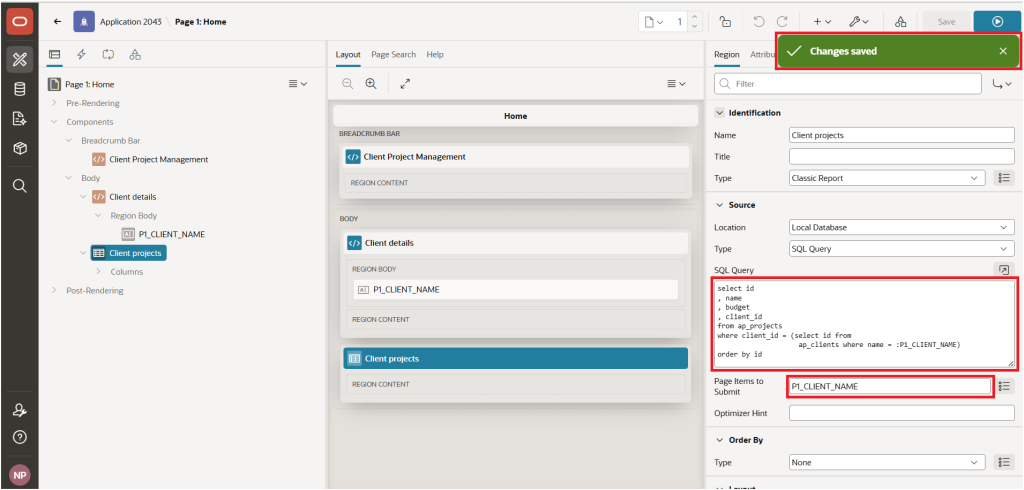The width and height of the screenshot is (1024, 490).
Task: Open Page Items to Submit picker
Action: (1004, 386)
